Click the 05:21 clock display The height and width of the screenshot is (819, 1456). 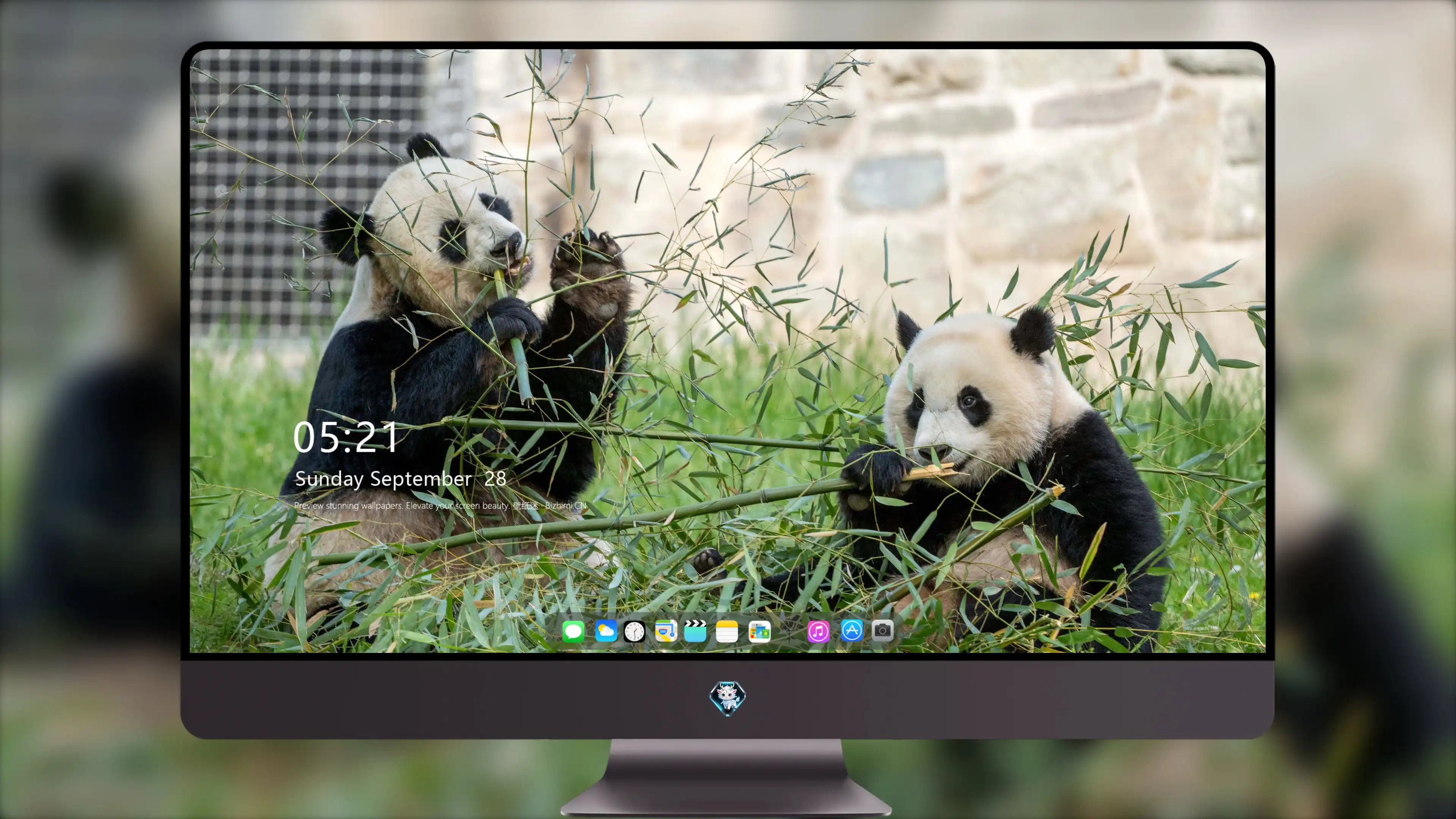coord(345,438)
